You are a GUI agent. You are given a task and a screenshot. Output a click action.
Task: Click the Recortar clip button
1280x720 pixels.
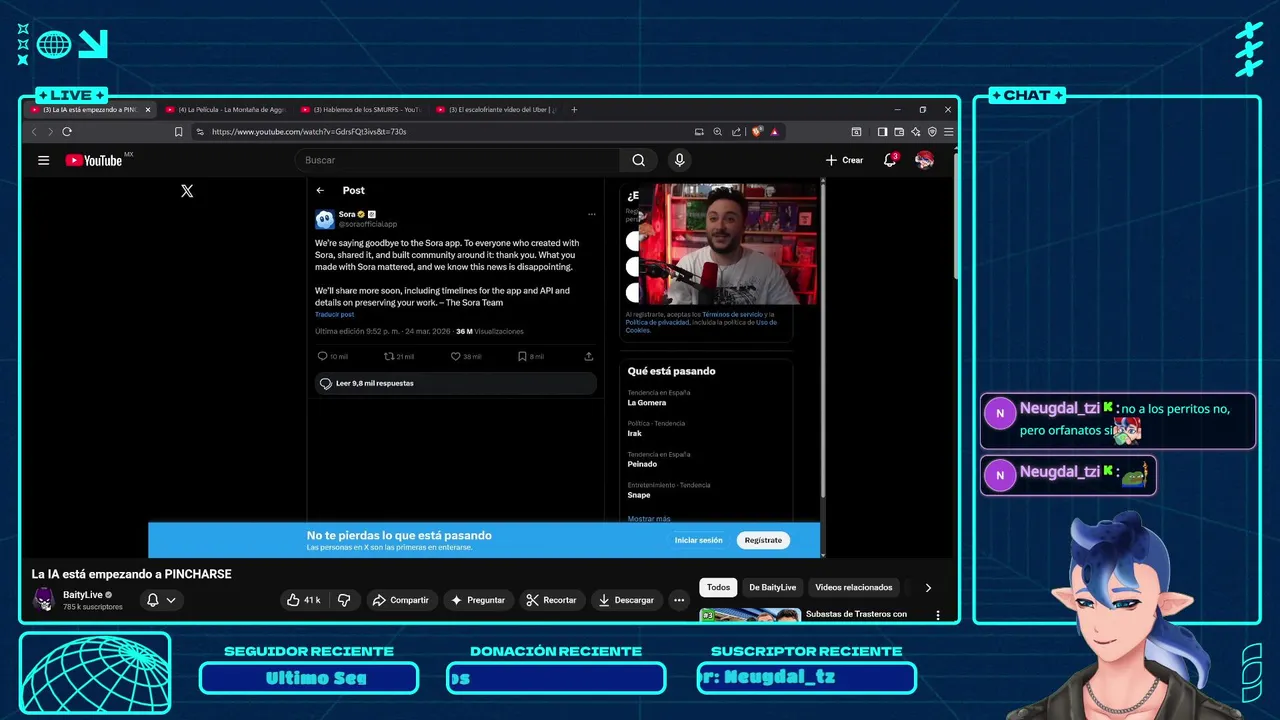[x=552, y=600]
